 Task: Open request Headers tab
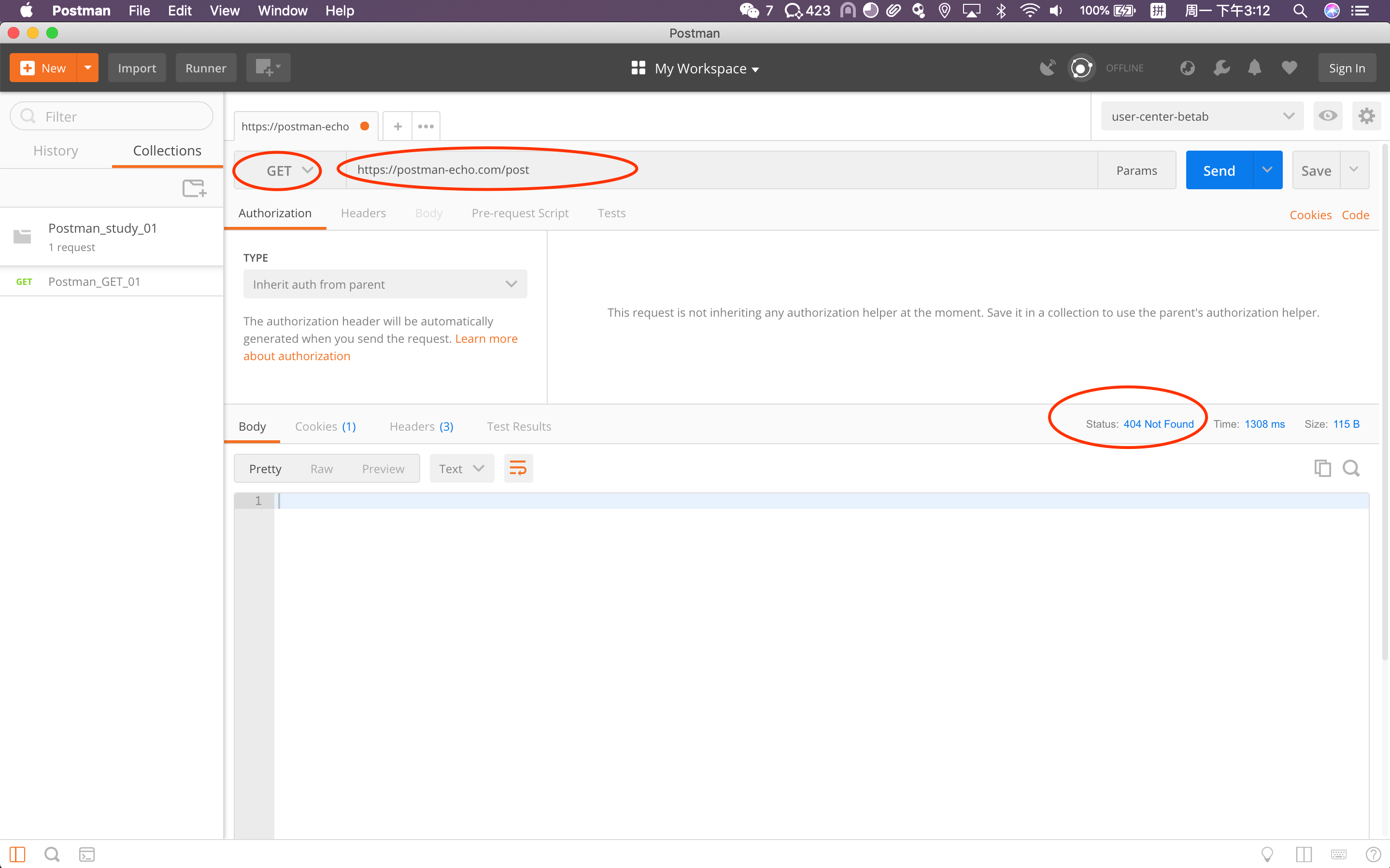click(x=363, y=213)
